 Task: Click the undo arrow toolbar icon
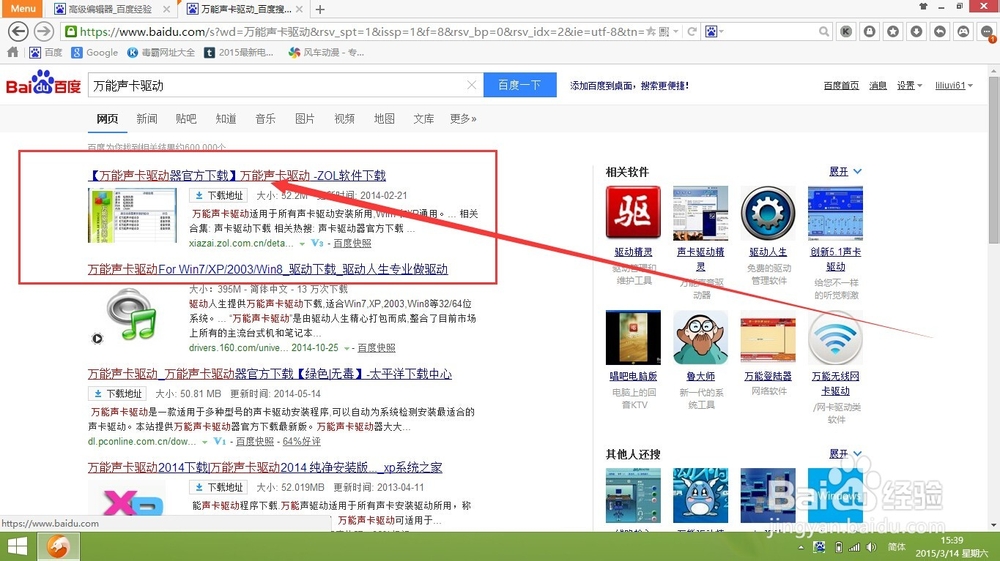940,31
